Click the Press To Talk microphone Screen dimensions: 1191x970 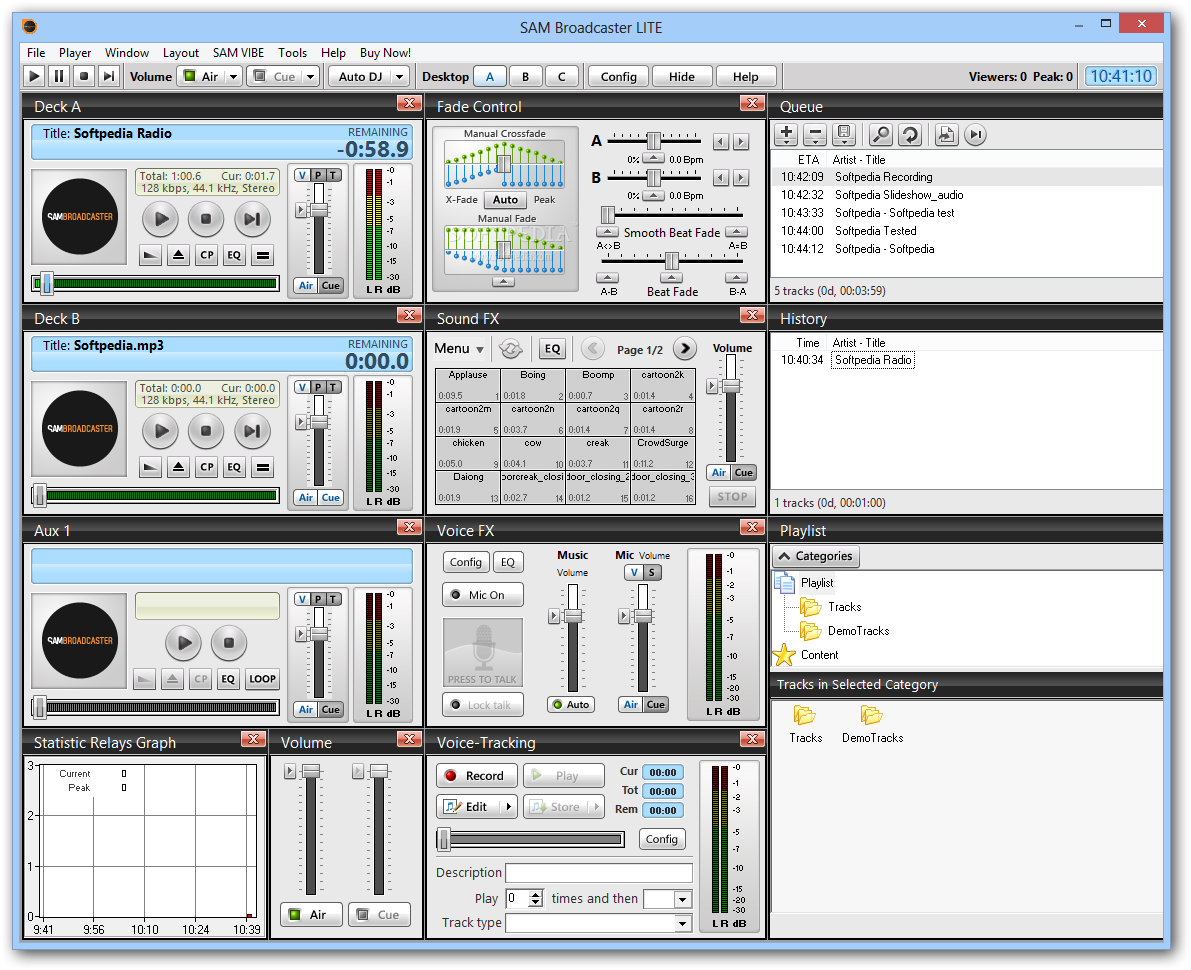pos(482,652)
